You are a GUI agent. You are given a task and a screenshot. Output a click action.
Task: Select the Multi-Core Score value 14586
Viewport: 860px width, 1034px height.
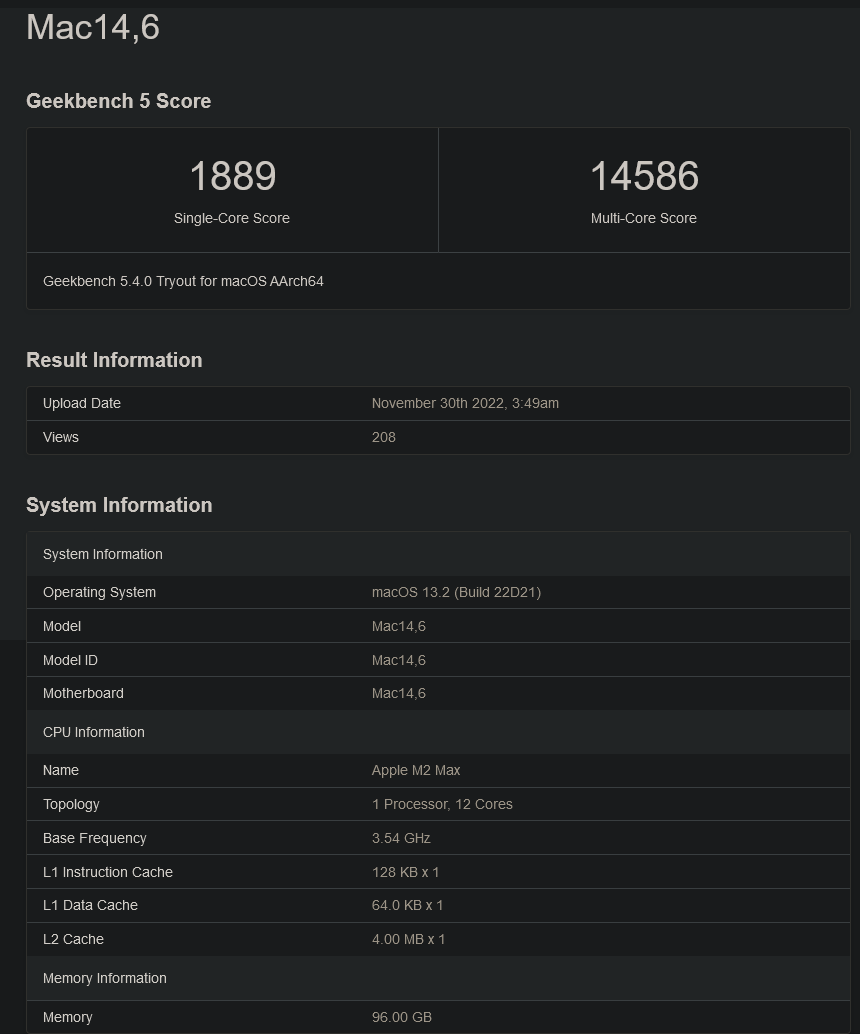tap(644, 176)
